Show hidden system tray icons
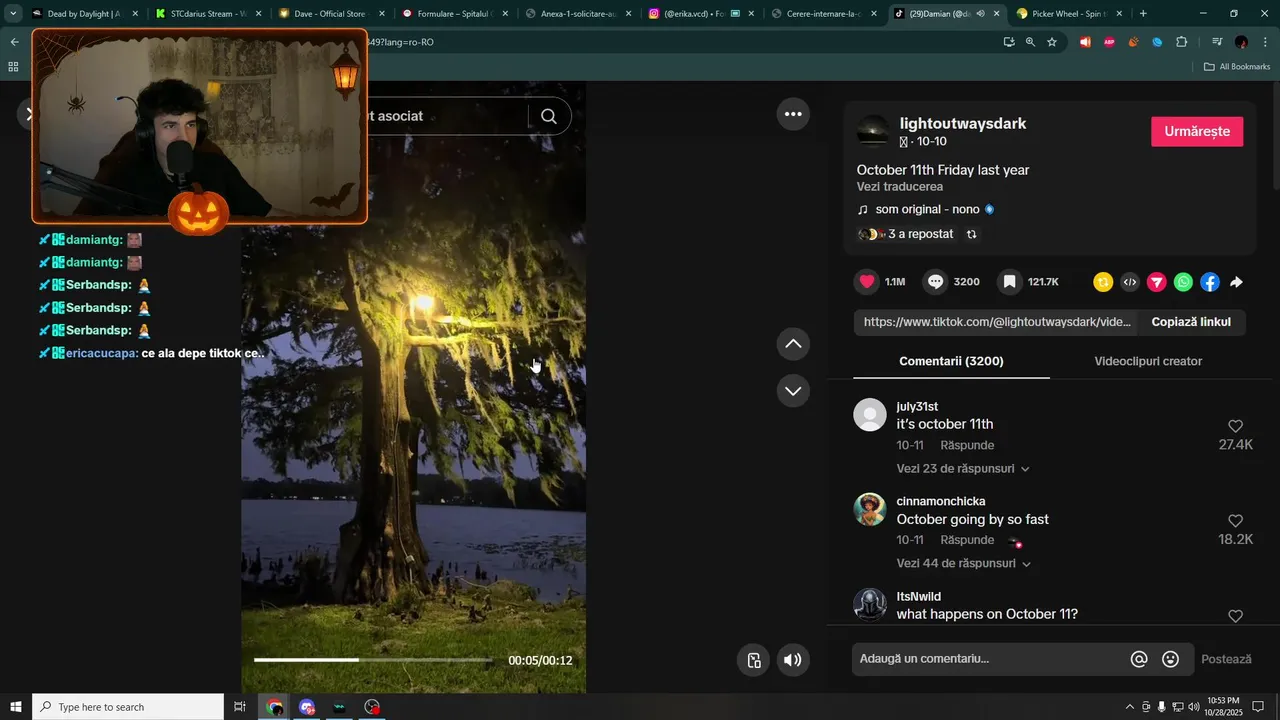Viewport: 1280px width, 720px height. click(1130, 707)
